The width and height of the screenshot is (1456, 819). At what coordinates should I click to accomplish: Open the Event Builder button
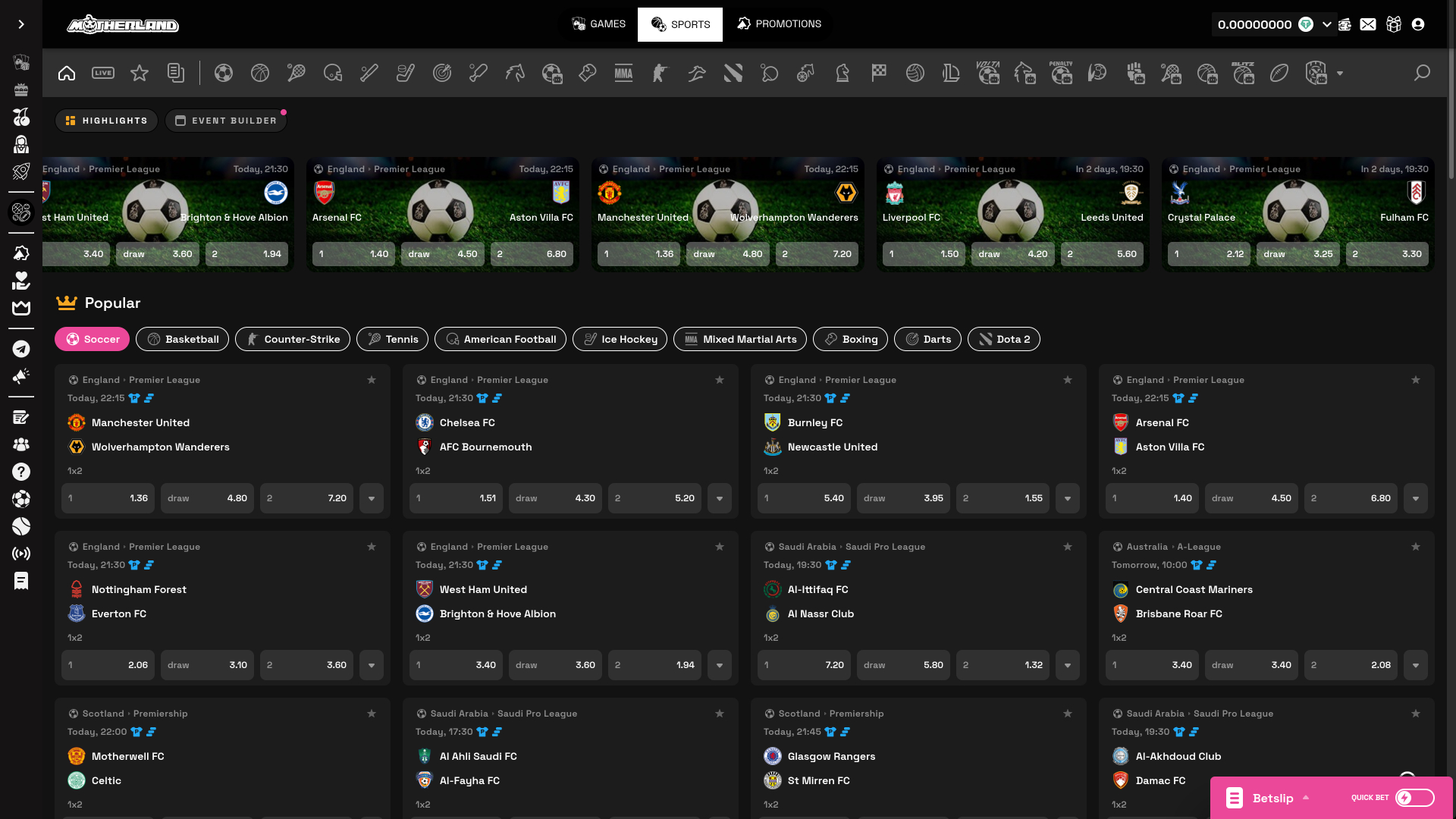coord(226,121)
